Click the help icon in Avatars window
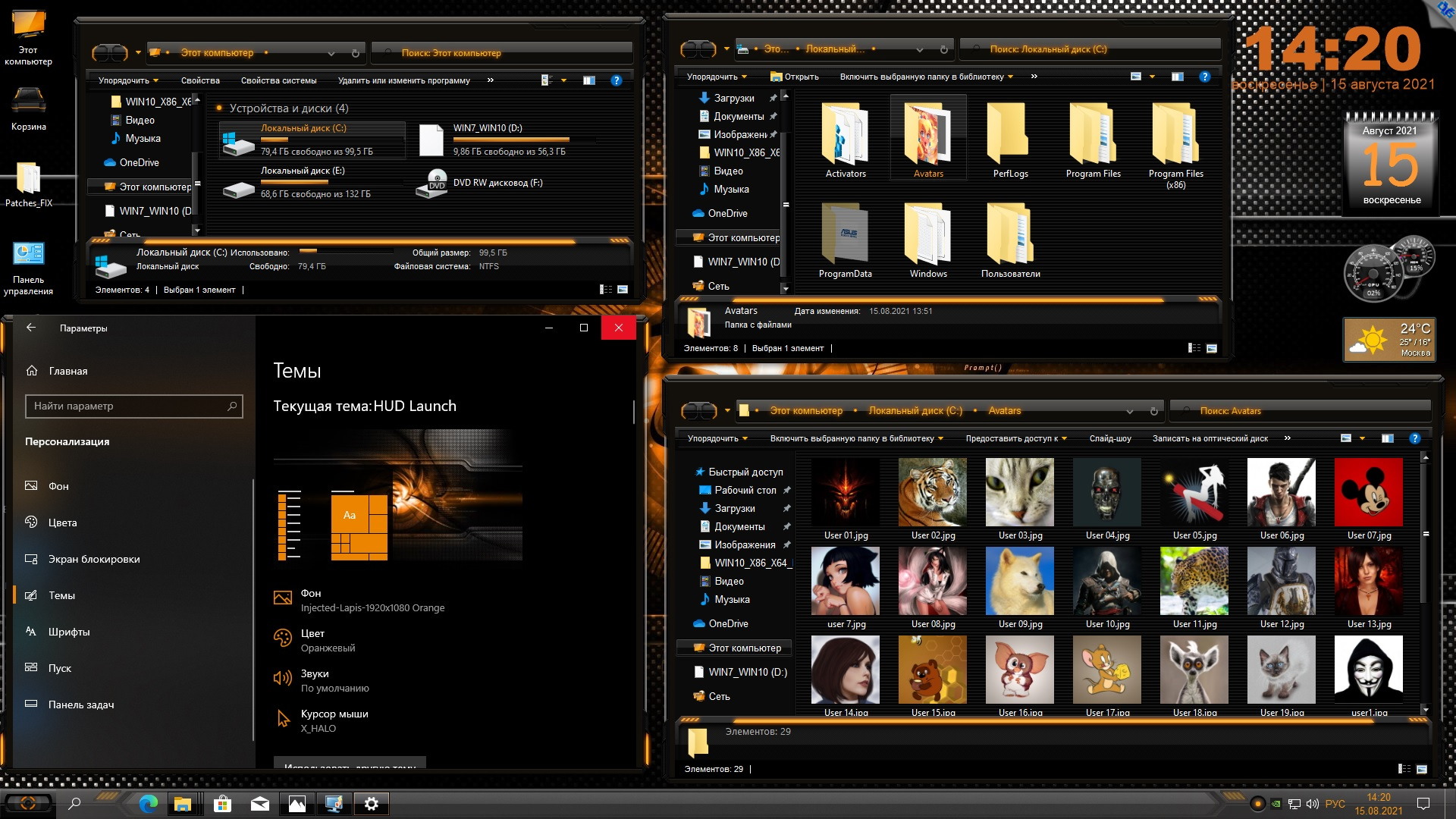Screen dimensions: 1456x819 [x=1414, y=438]
